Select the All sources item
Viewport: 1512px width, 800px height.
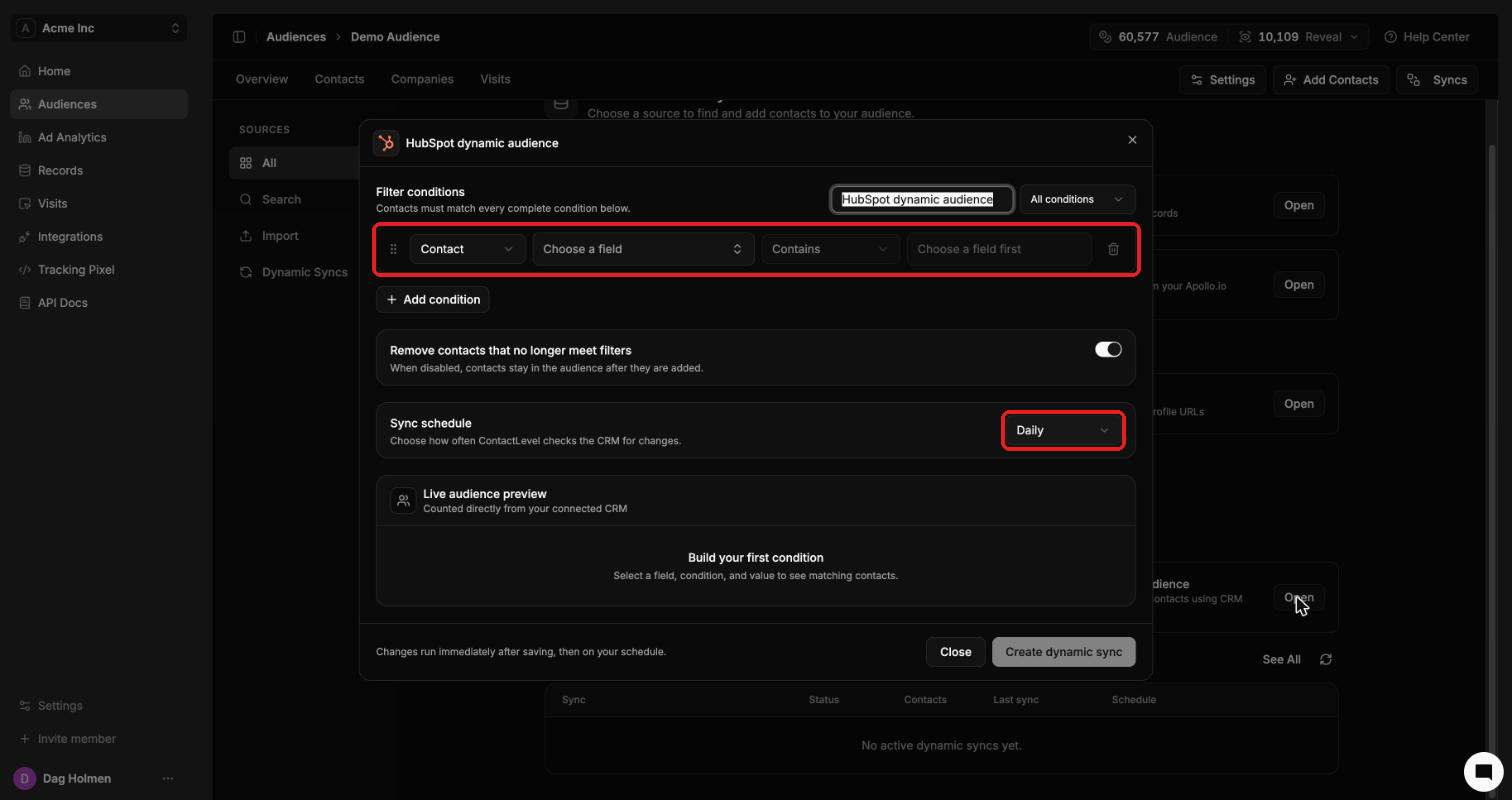coord(295,163)
